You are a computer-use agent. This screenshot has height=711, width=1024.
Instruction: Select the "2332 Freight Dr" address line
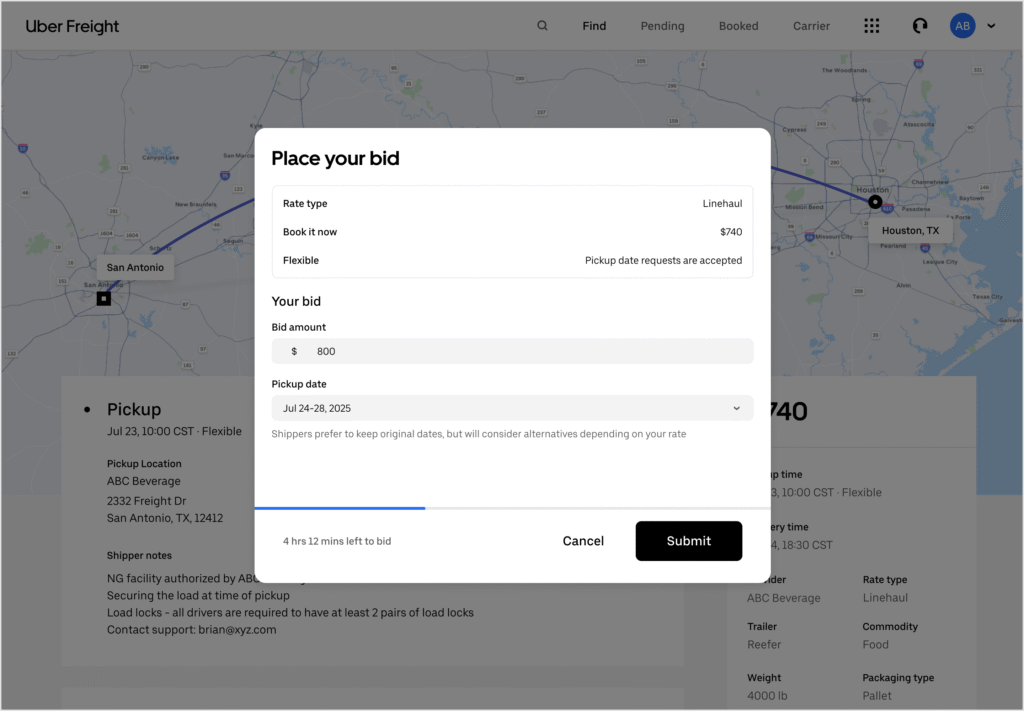(146, 501)
